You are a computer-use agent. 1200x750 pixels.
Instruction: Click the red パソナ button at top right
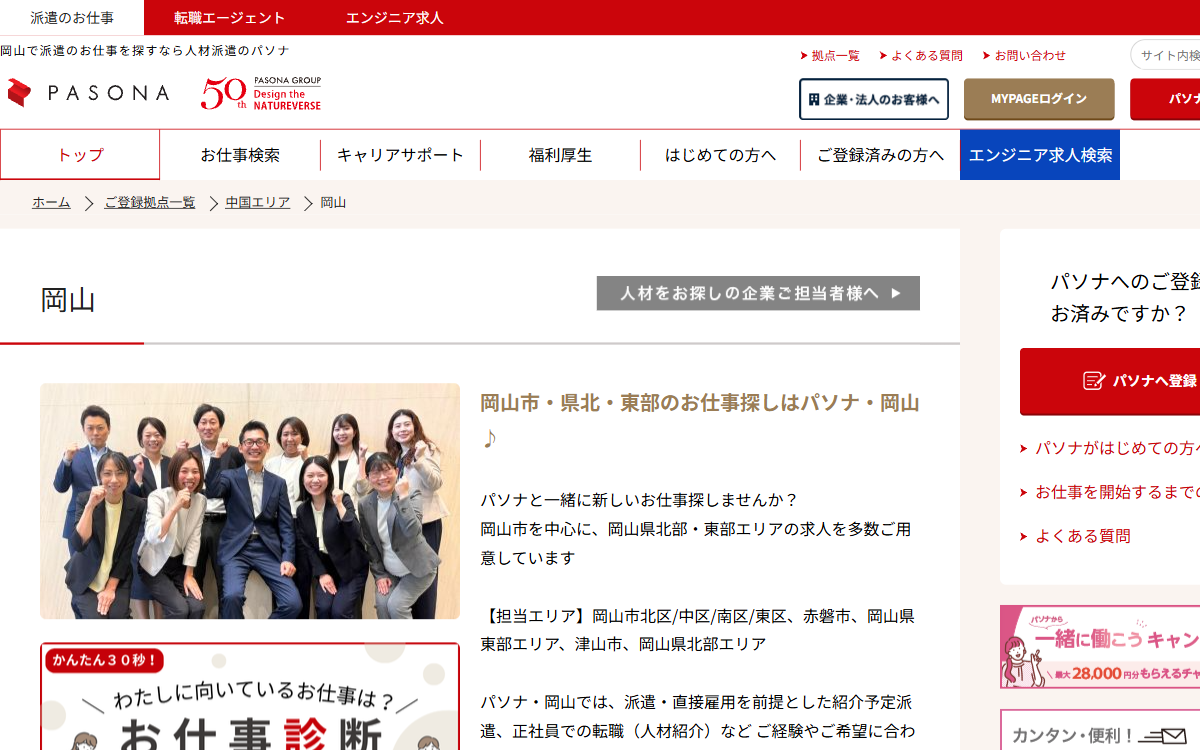(x=1165, y=99)
